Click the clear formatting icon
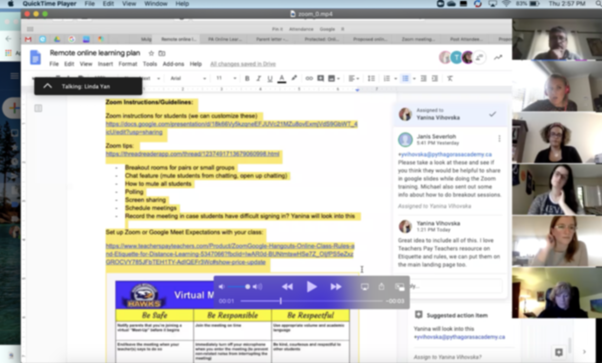The image size is (602, 363). pos(450,78)
